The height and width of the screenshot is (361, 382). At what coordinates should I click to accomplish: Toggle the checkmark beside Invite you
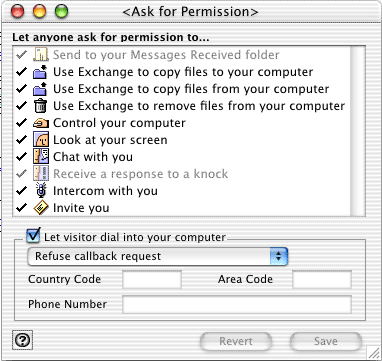pos(21,208)
